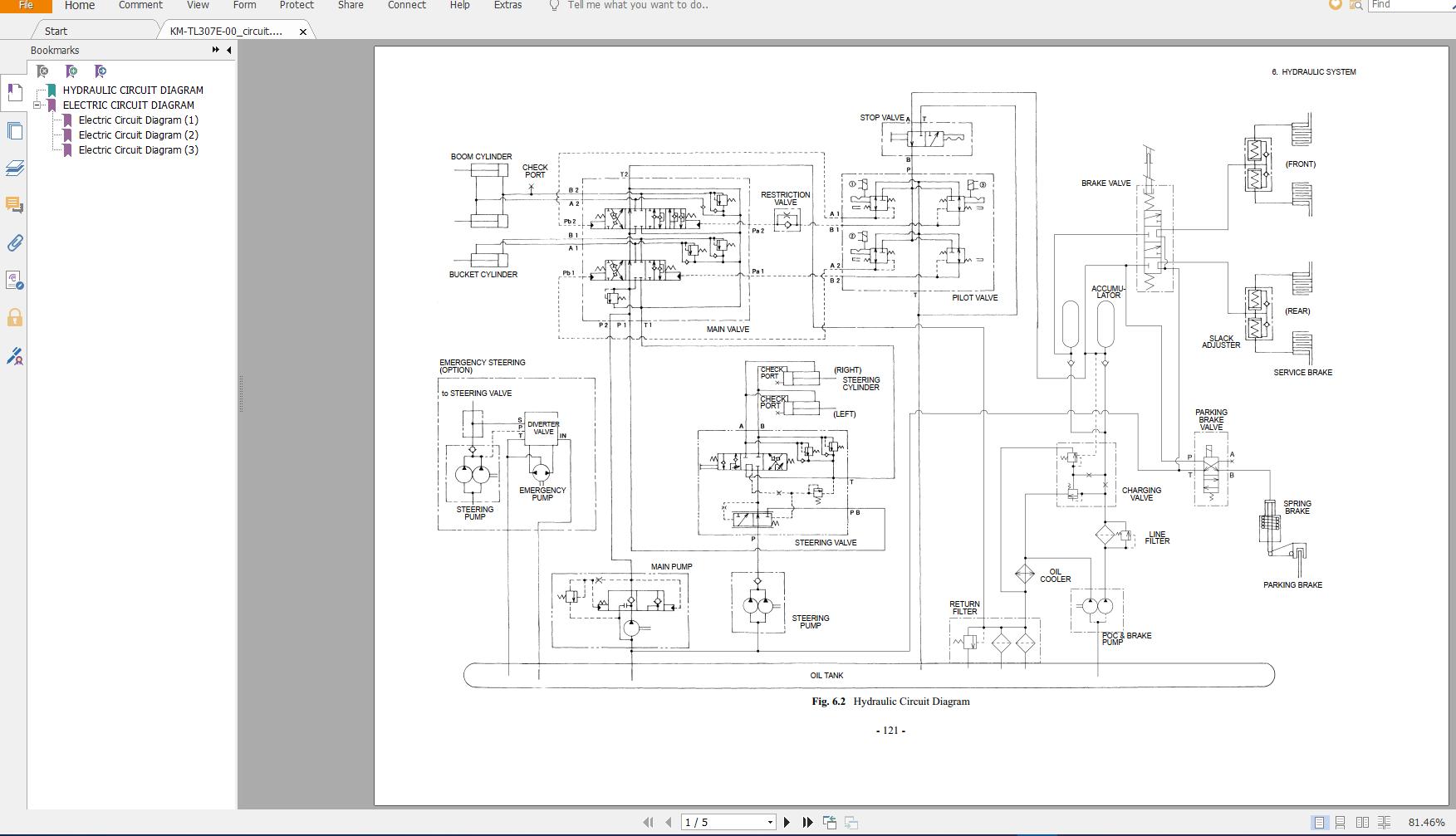Viewport: 1456px width, 836px height.
Task: Click the add new bookmark icon
Action: pos(71,71)
